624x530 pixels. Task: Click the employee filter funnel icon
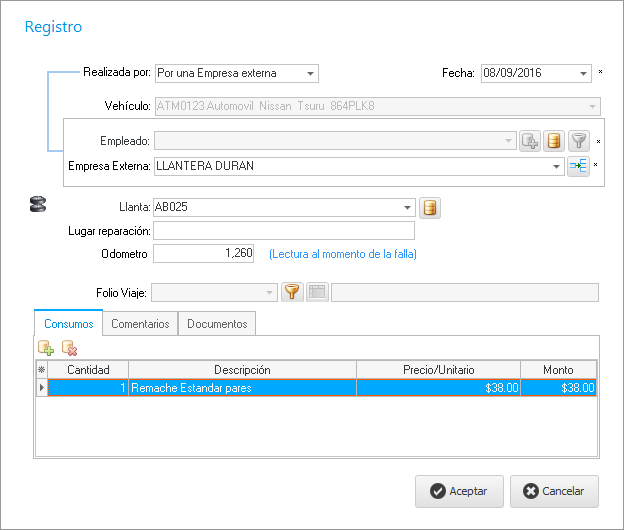point(579,141)
